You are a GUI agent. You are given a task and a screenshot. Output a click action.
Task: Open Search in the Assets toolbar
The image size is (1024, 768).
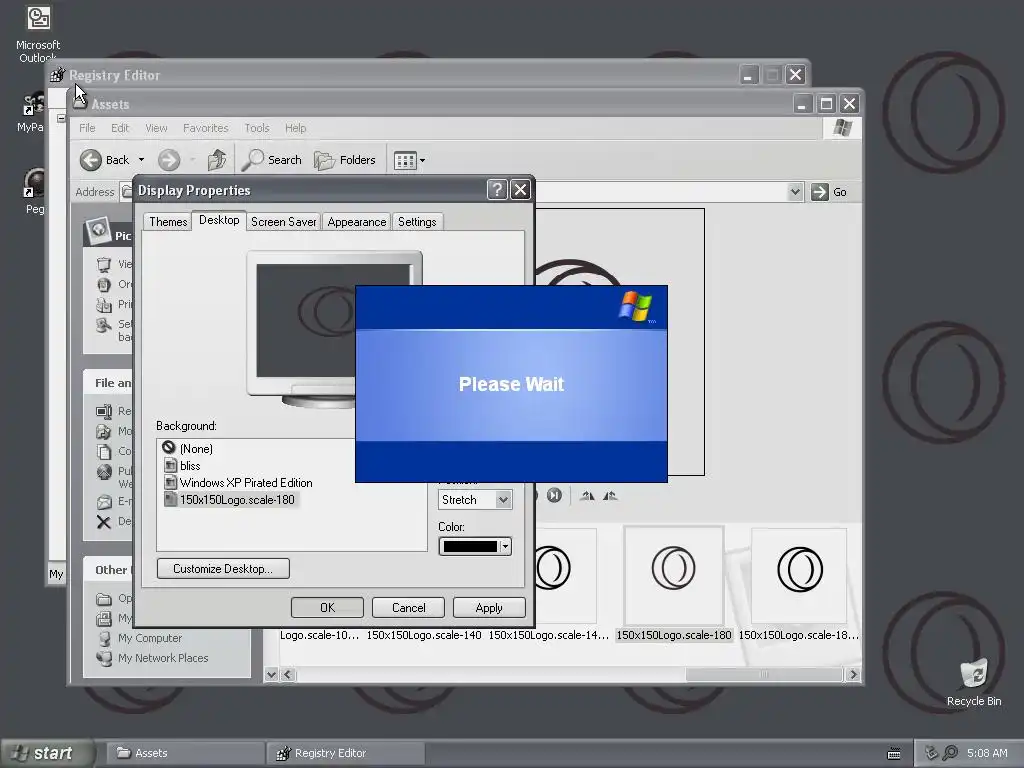click(271, 160)
